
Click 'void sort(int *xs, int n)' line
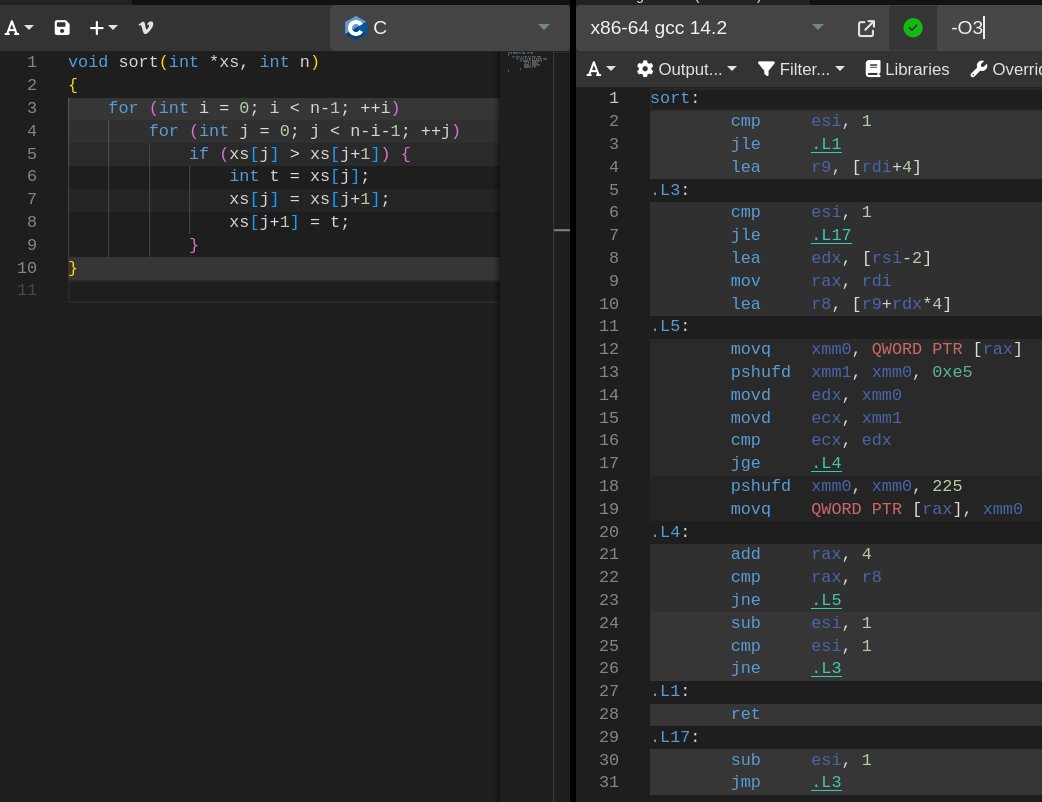point(193,62)
